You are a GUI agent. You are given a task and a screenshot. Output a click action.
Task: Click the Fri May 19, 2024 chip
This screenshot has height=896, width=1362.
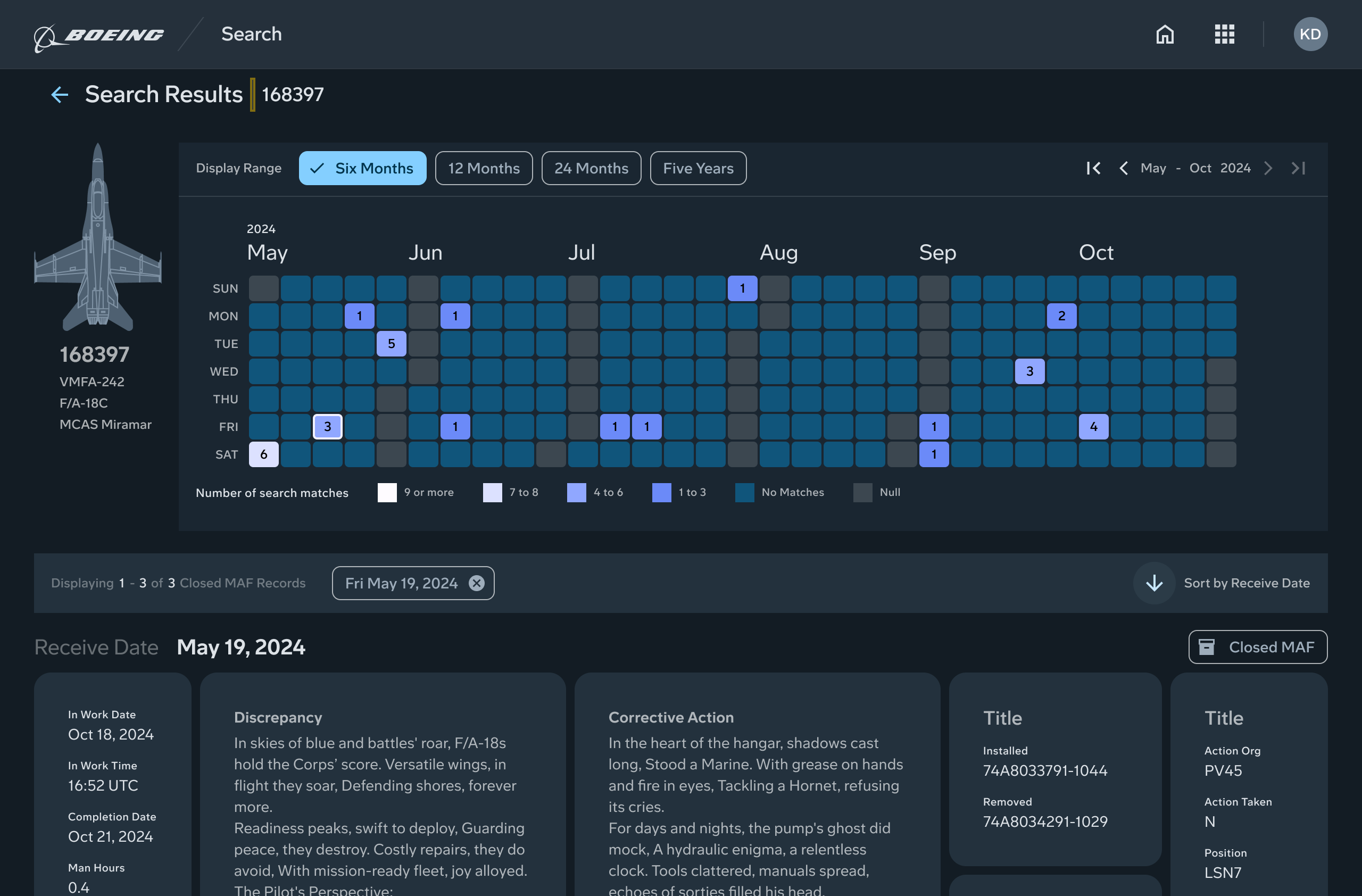[x=413, y=583]
